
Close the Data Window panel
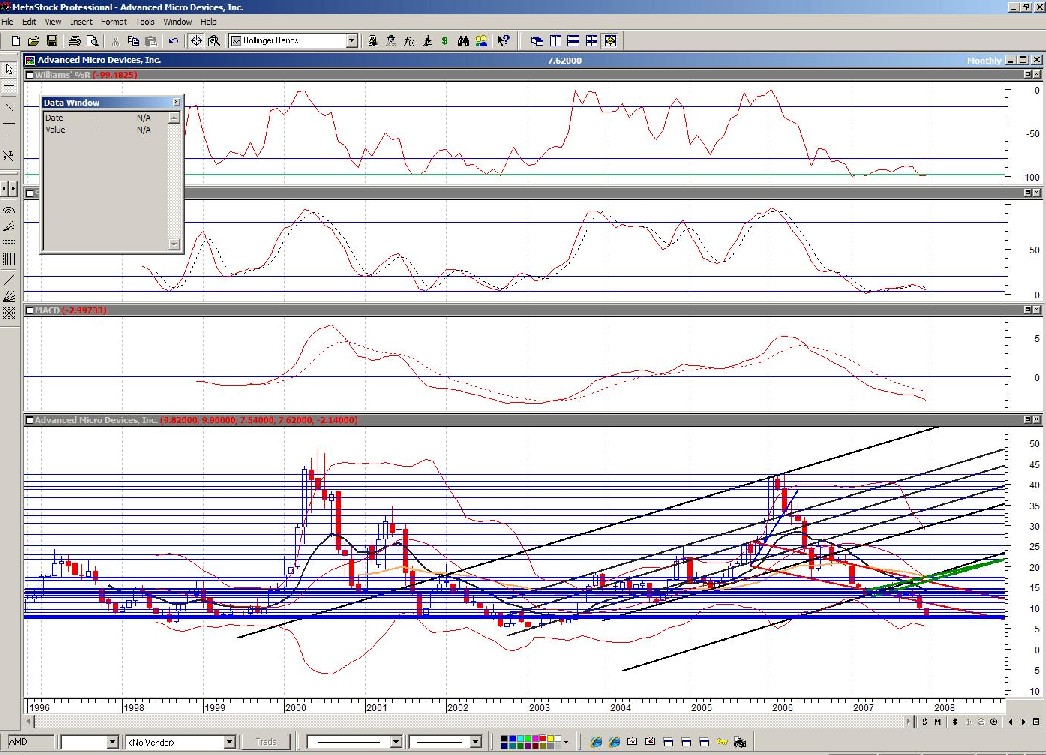pyautogui.click(x=176, y=102)
